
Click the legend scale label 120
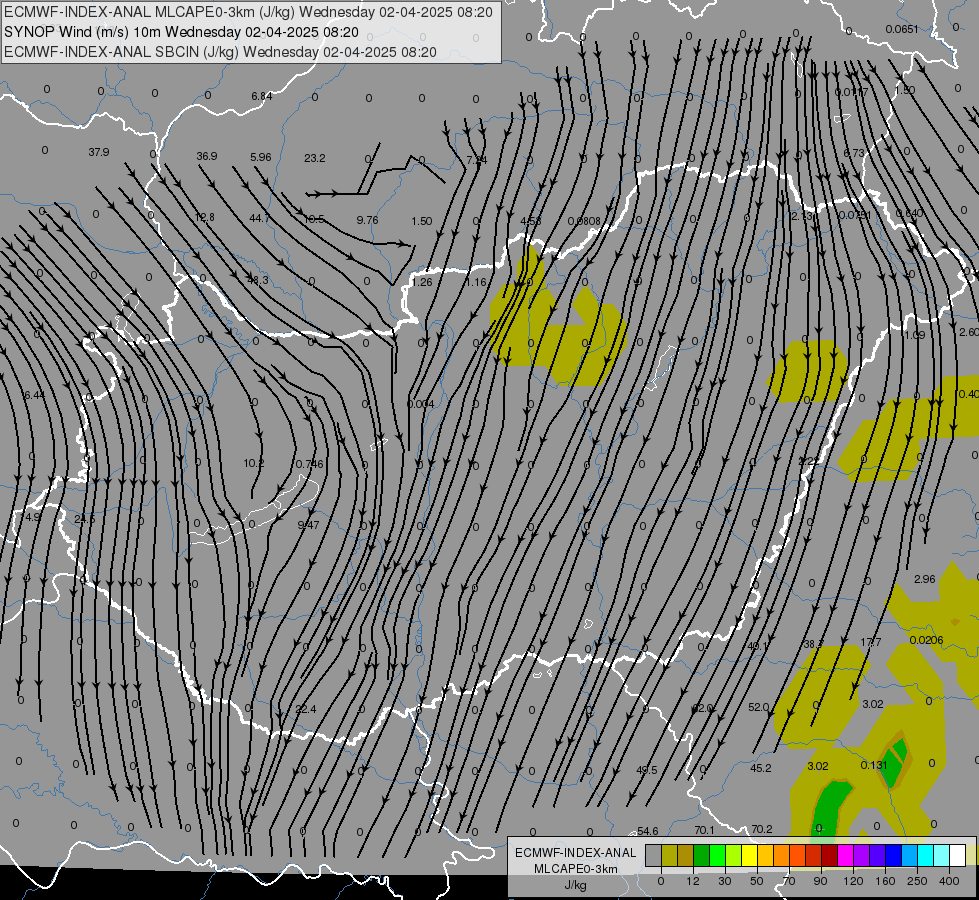point(854,881)
